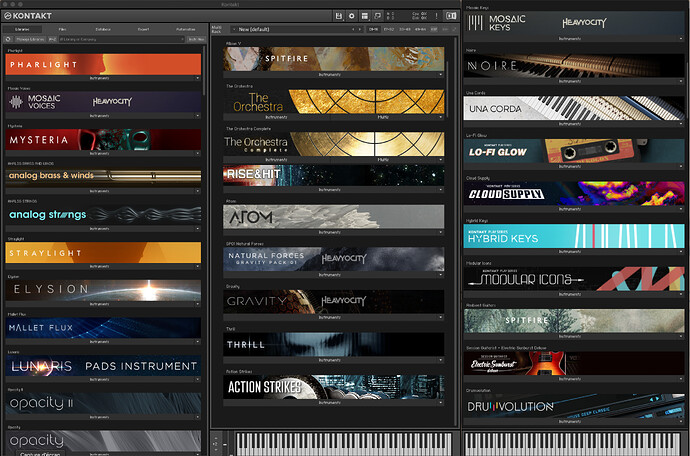Show rack page 01-16
The width and height of the screenshot is (690, 456).
(x=374, y=29)
